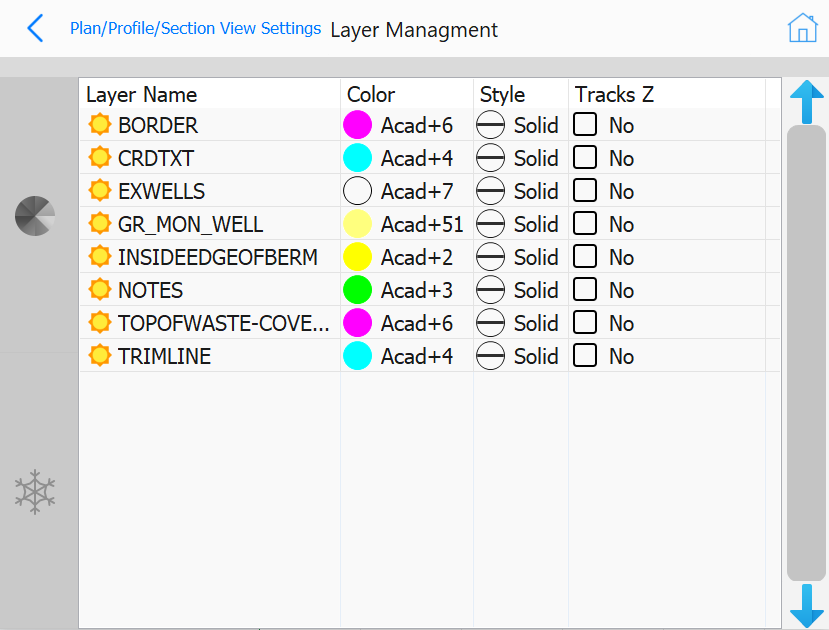The width and height of the screenshot is (829, 630).
Task: Click the grey color wheel sidebar icon
Action: 35,216
